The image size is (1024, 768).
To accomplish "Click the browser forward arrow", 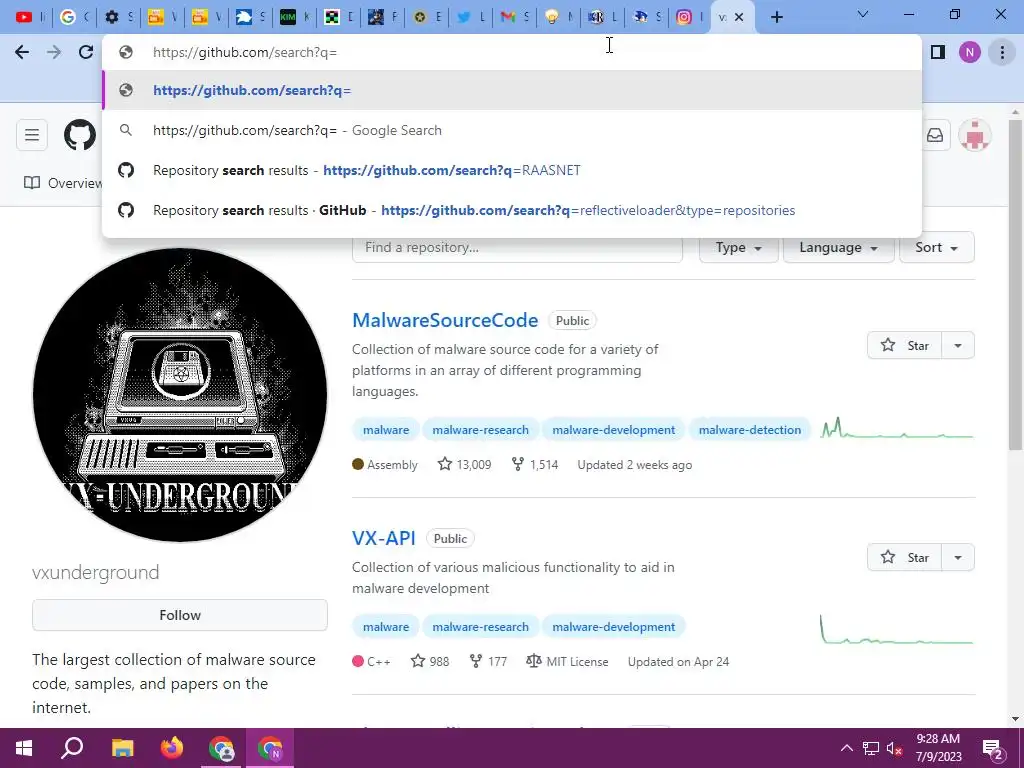I will (x=54, y=52).
